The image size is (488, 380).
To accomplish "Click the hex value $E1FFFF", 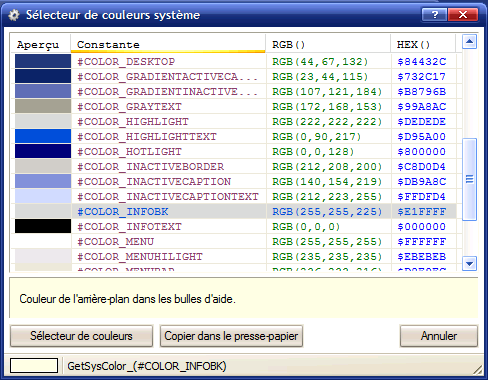I will (x=421, y=212).
